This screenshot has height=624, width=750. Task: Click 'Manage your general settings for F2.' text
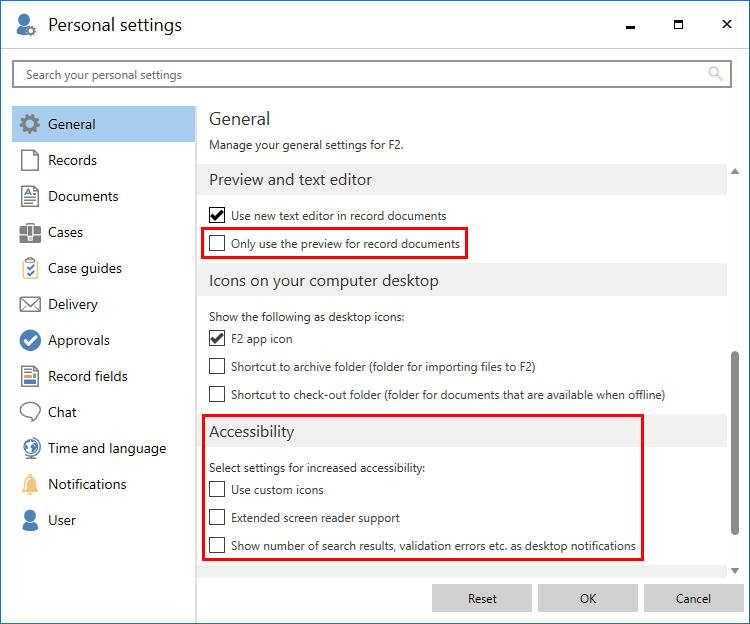[306, 145]
